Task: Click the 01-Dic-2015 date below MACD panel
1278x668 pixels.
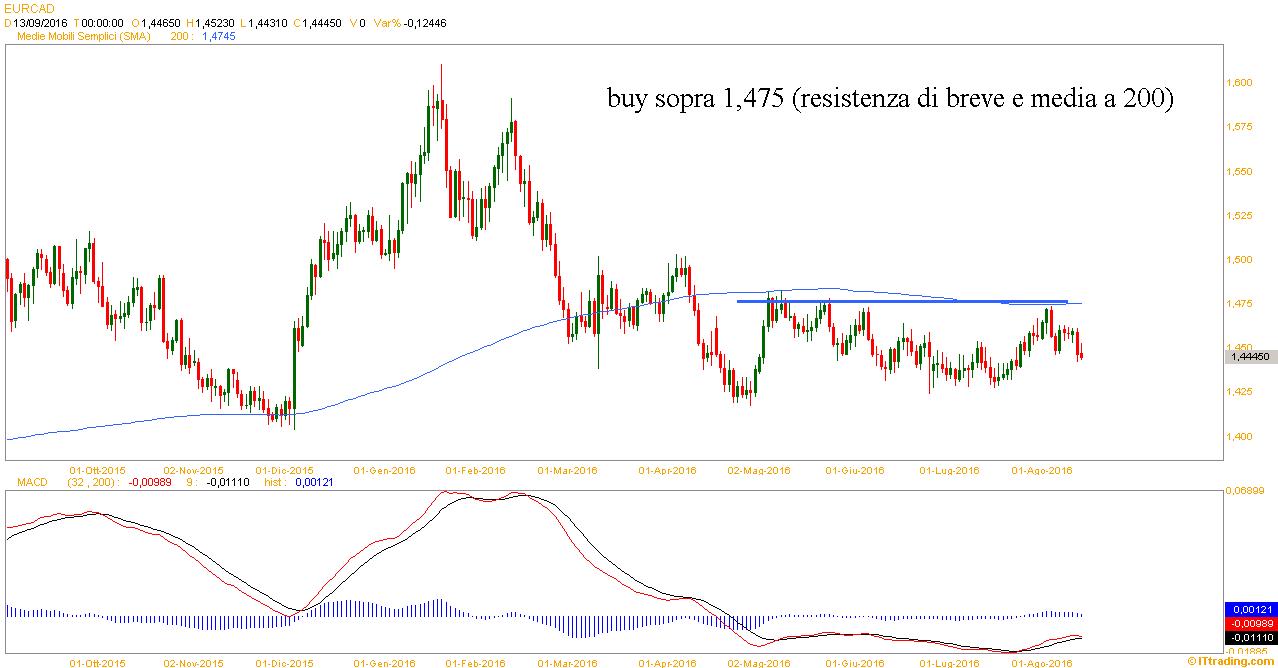Action: coord(285,662)
